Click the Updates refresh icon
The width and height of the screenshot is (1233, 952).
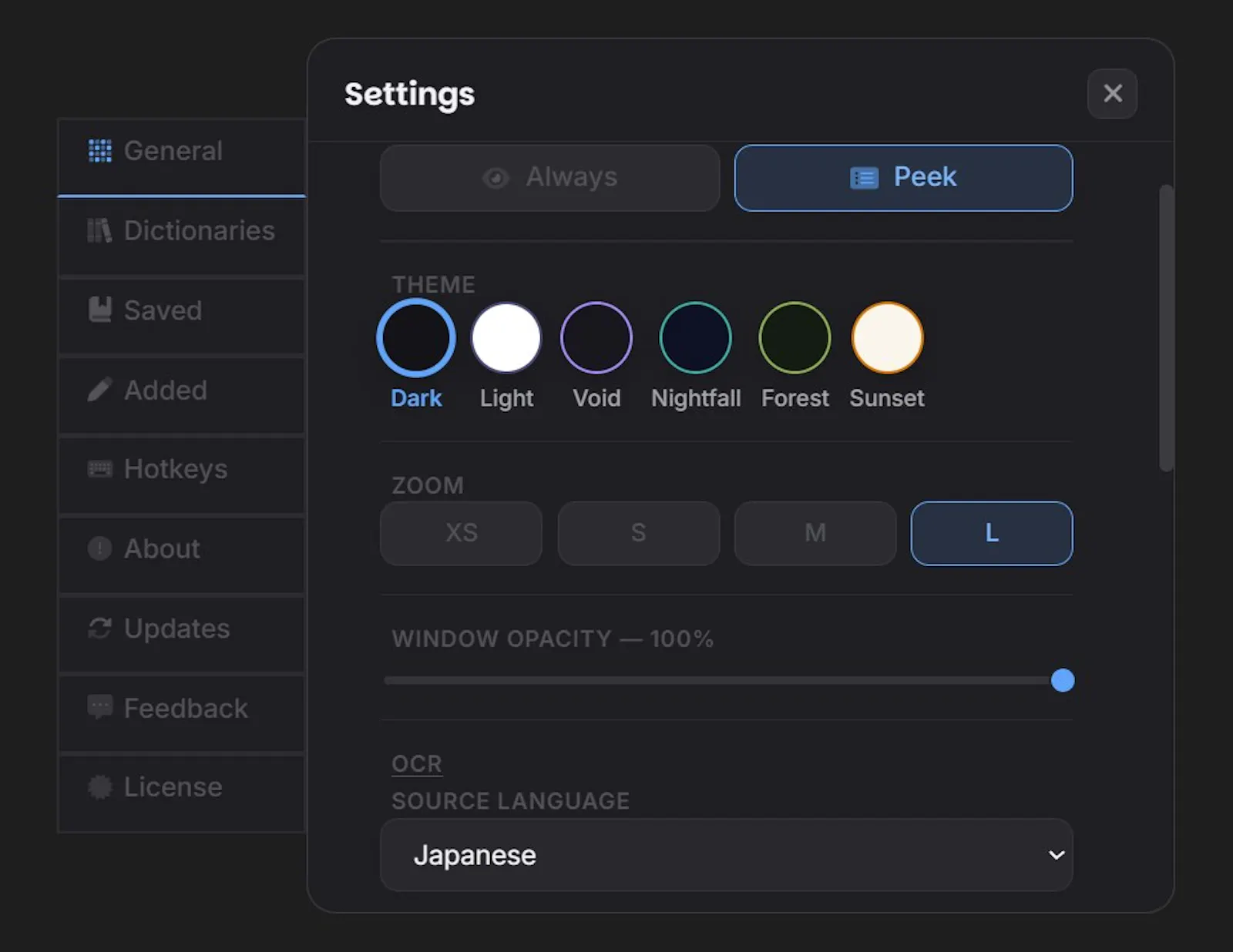(99, 629)
